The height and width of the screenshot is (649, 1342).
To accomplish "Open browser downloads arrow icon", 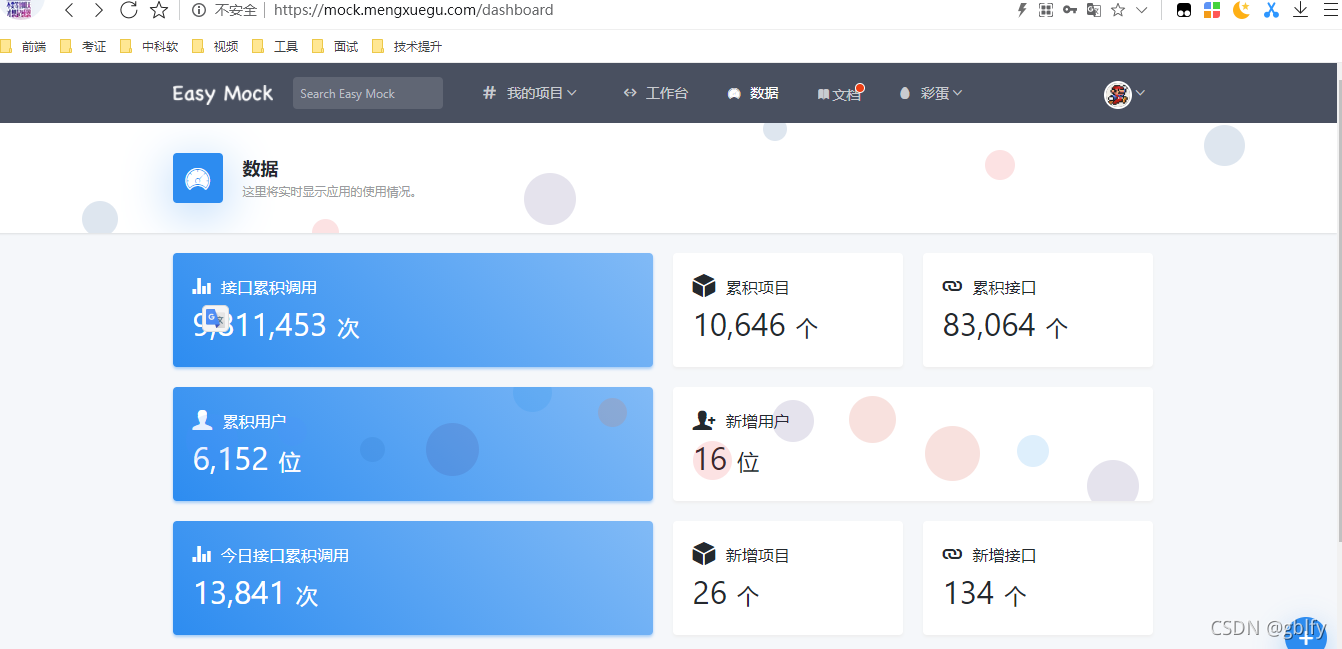I will [1300, 10].
